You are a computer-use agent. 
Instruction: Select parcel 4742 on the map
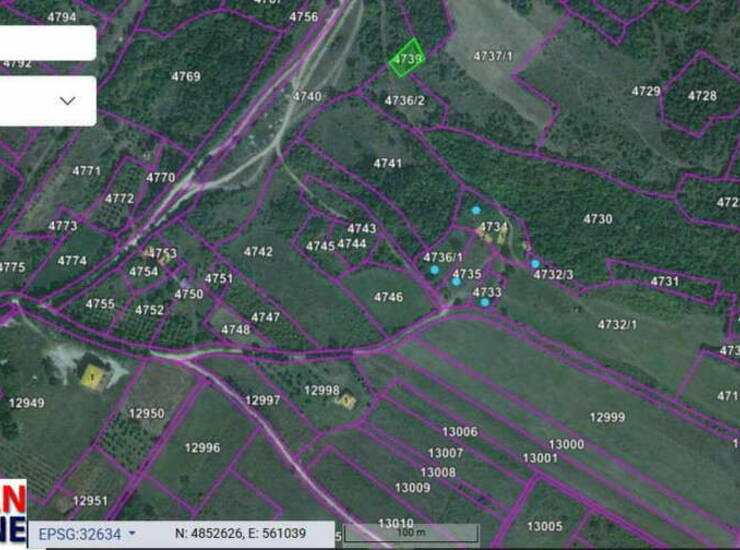point(258,252)
